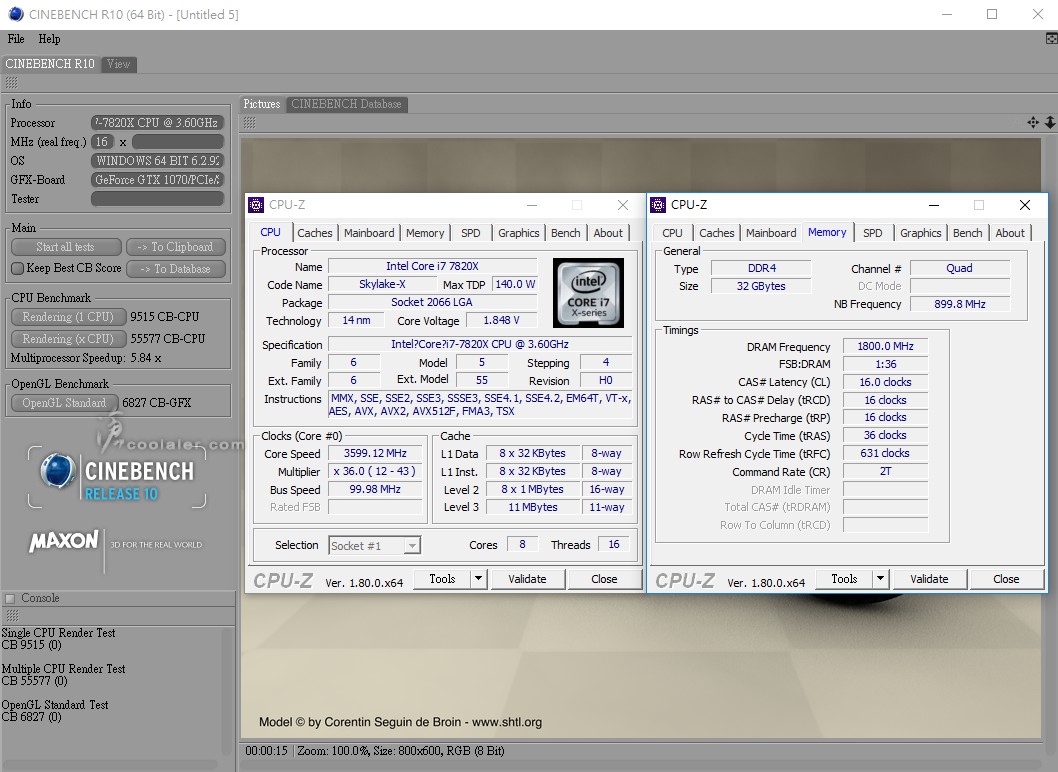Click the panel toggle icon at top right

click(1051, 38)
